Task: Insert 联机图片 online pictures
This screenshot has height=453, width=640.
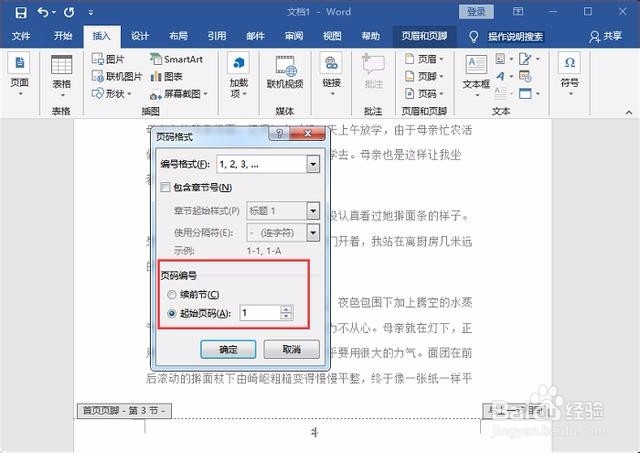Action: (117, 76)
